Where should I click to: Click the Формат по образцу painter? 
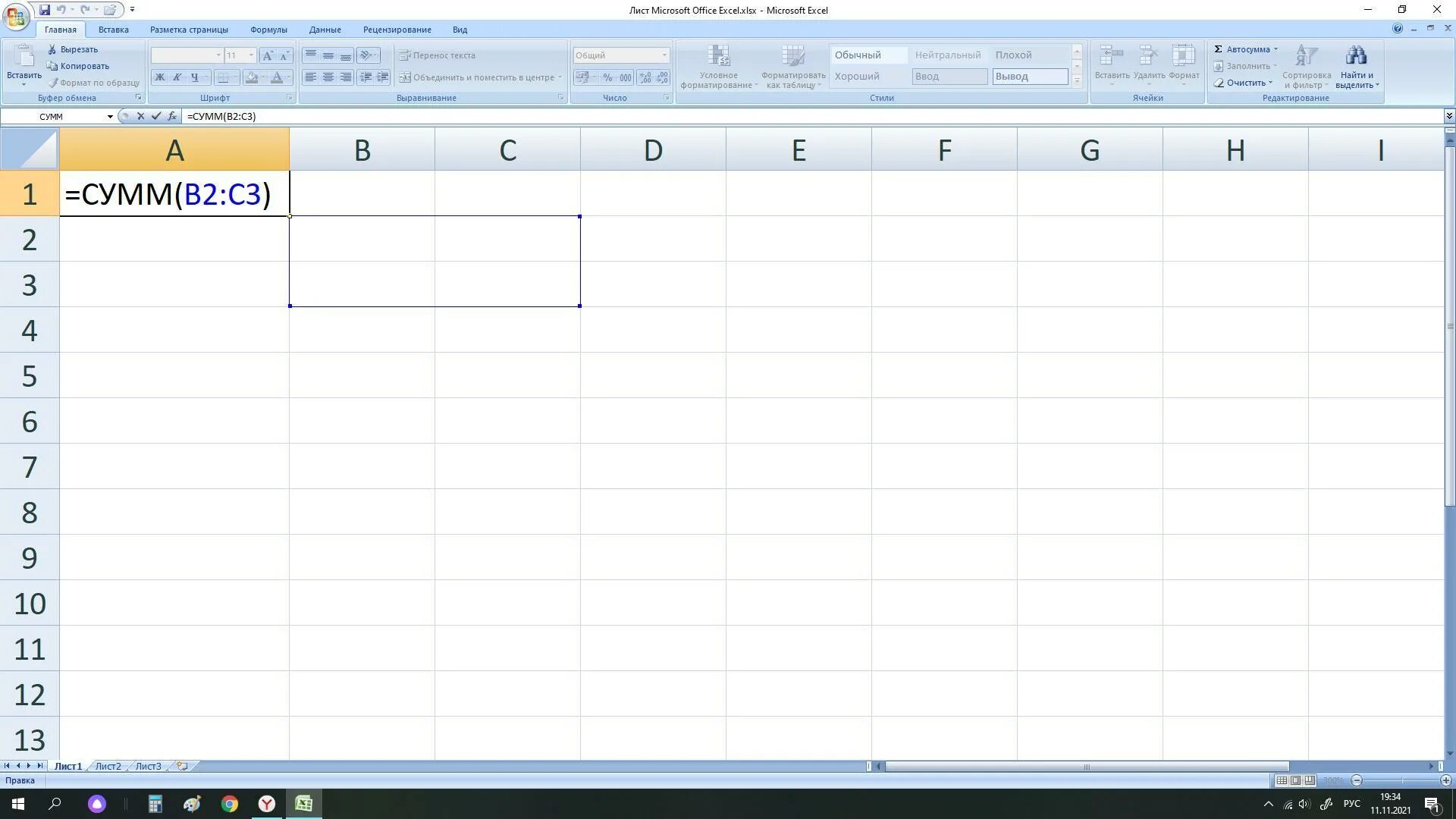click(x=94, y=83)
